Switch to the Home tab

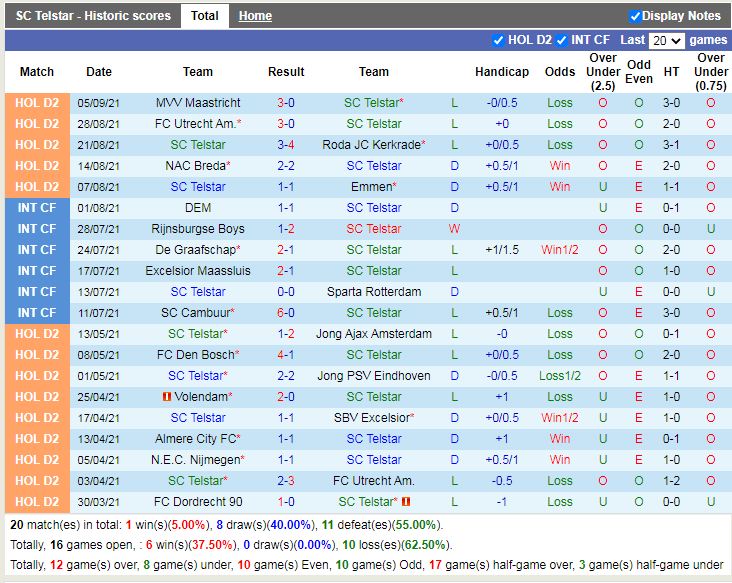point(255,16)
